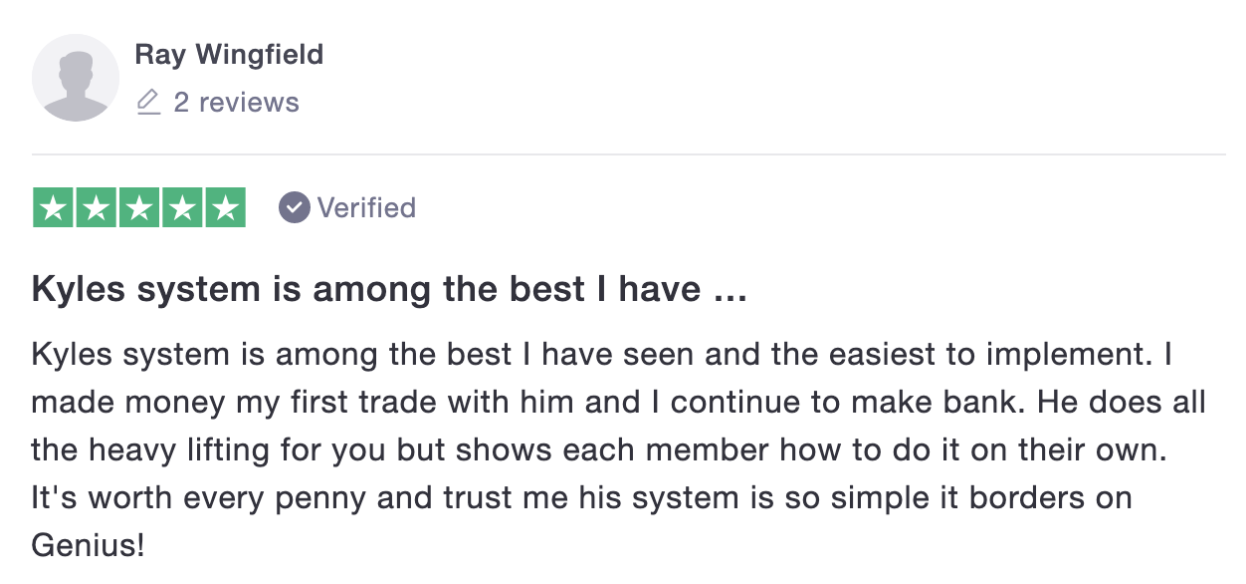Screen dimensions: 1246x584
Task: Click the line It's worth every penny
Action: tap(580, 498)
